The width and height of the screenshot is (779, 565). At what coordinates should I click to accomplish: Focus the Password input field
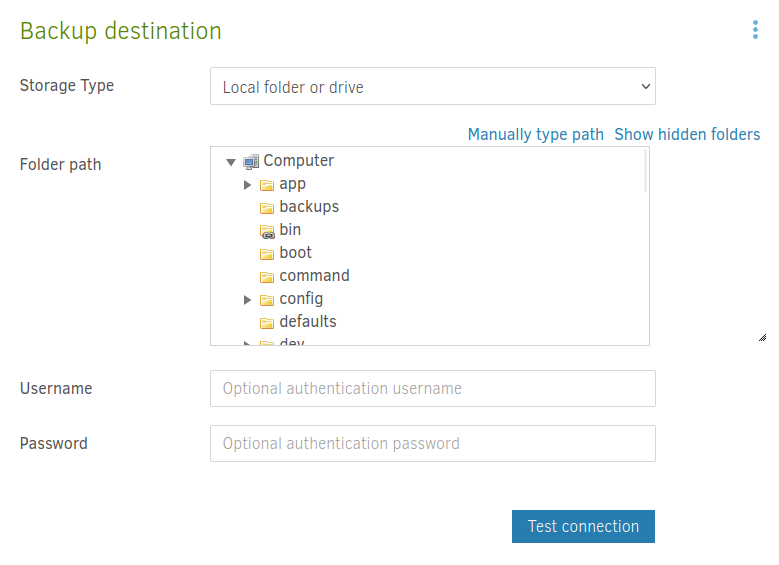click(432, 444)
